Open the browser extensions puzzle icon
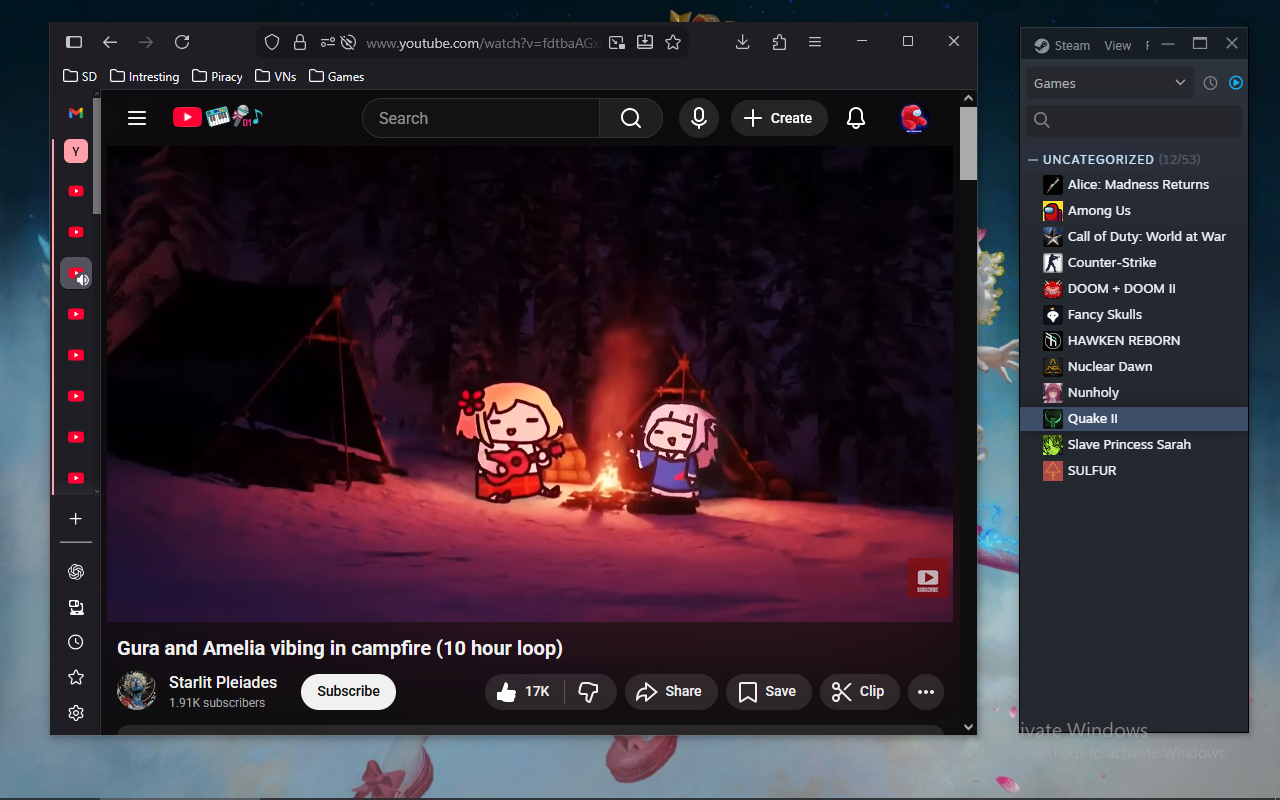Screen dimensions: 1280x800 (x=779, y=42)
